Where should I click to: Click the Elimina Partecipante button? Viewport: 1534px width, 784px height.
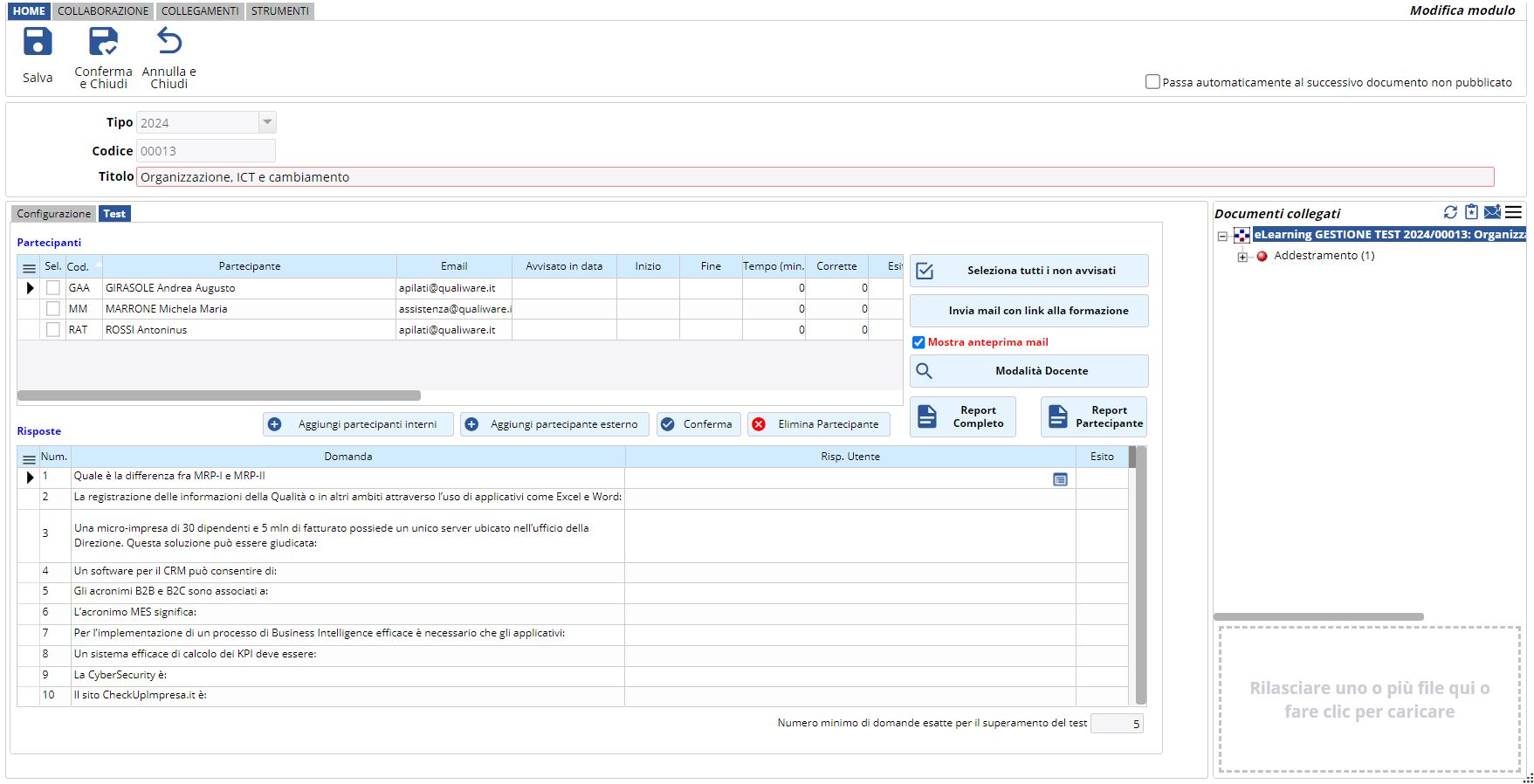(818, 424)
